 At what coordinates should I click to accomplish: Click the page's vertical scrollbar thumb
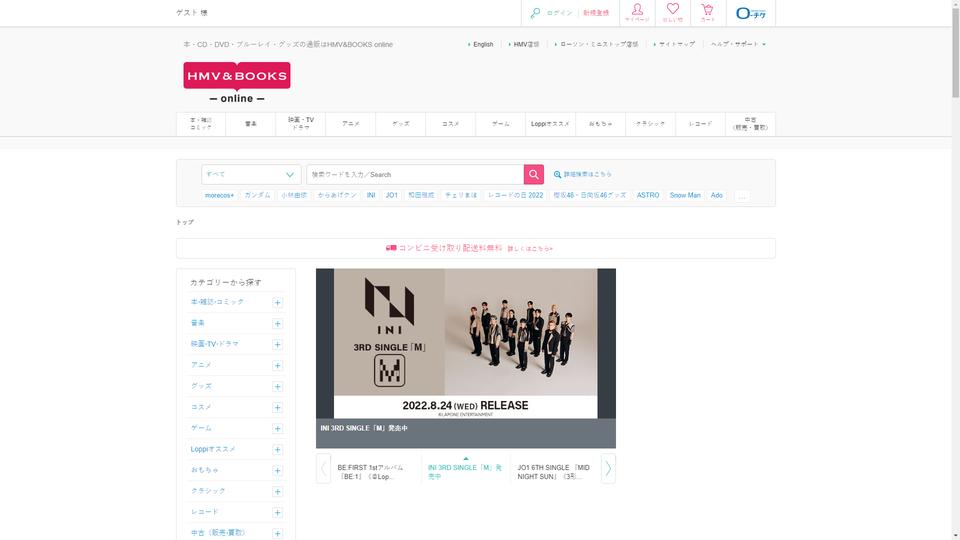[955, 52]
